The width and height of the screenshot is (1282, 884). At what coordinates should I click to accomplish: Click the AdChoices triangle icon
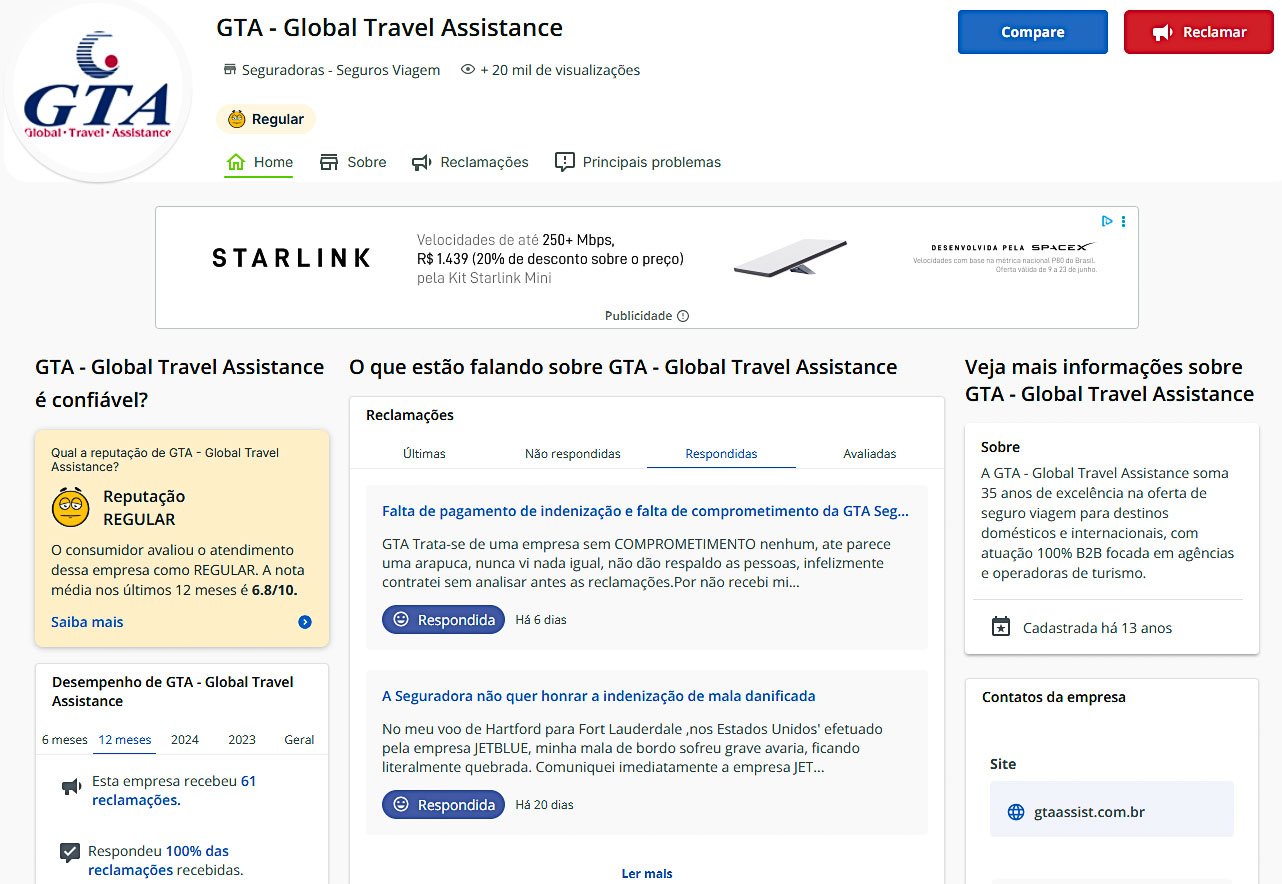point(1107,221)
